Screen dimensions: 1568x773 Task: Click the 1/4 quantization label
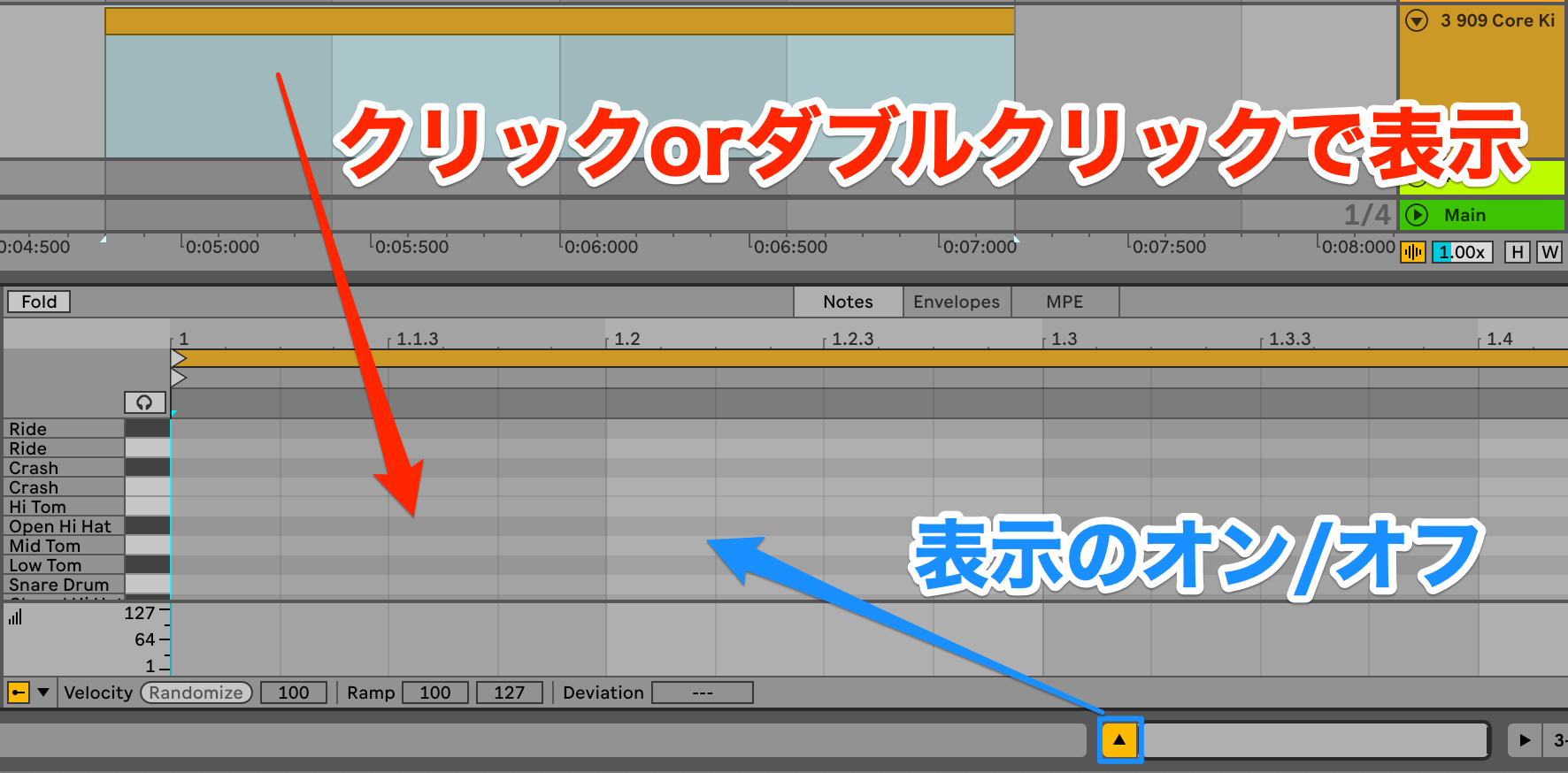pyautogui.click(x=1367, y=215)
